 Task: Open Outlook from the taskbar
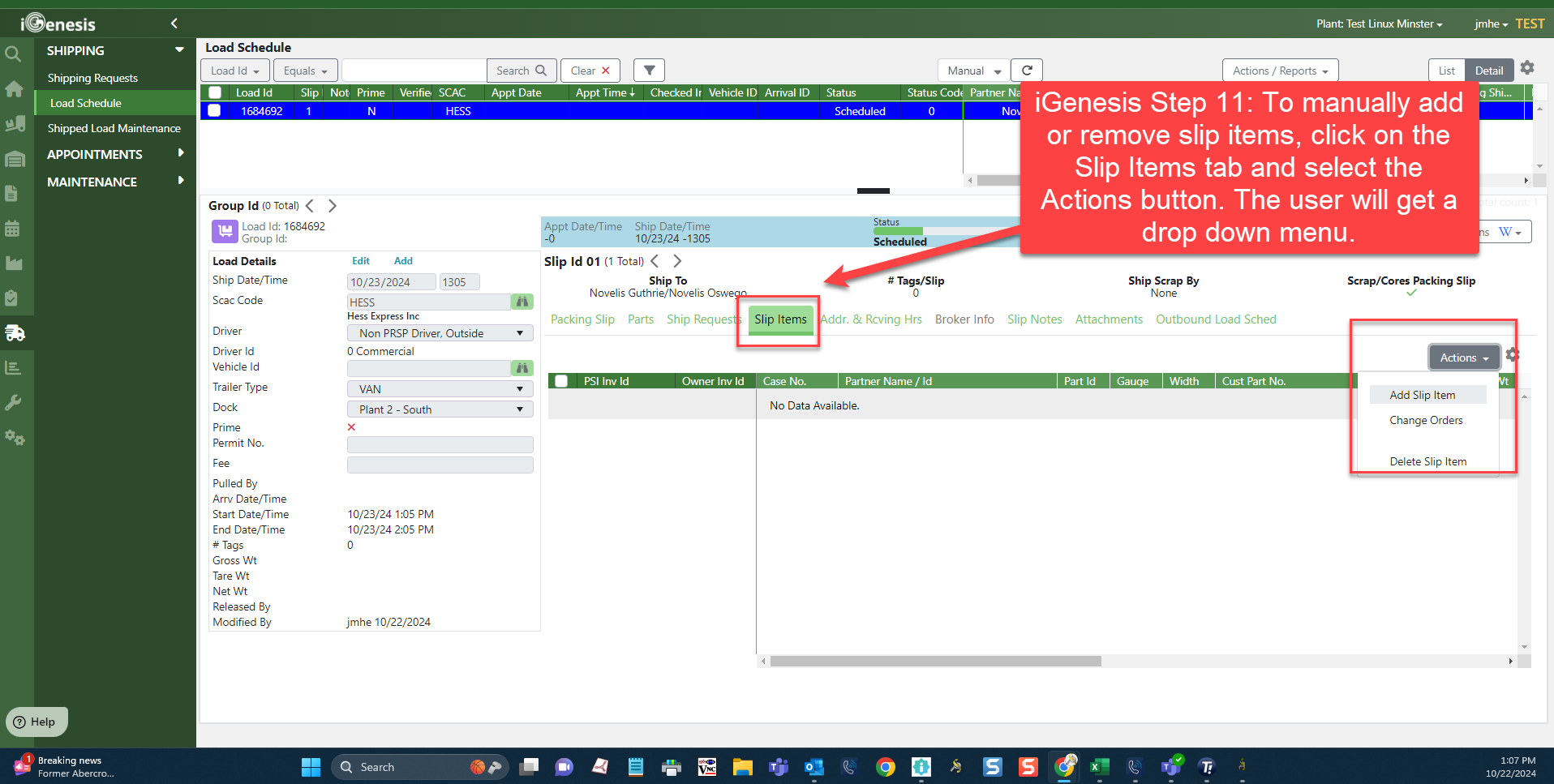(x=813, y=767)
